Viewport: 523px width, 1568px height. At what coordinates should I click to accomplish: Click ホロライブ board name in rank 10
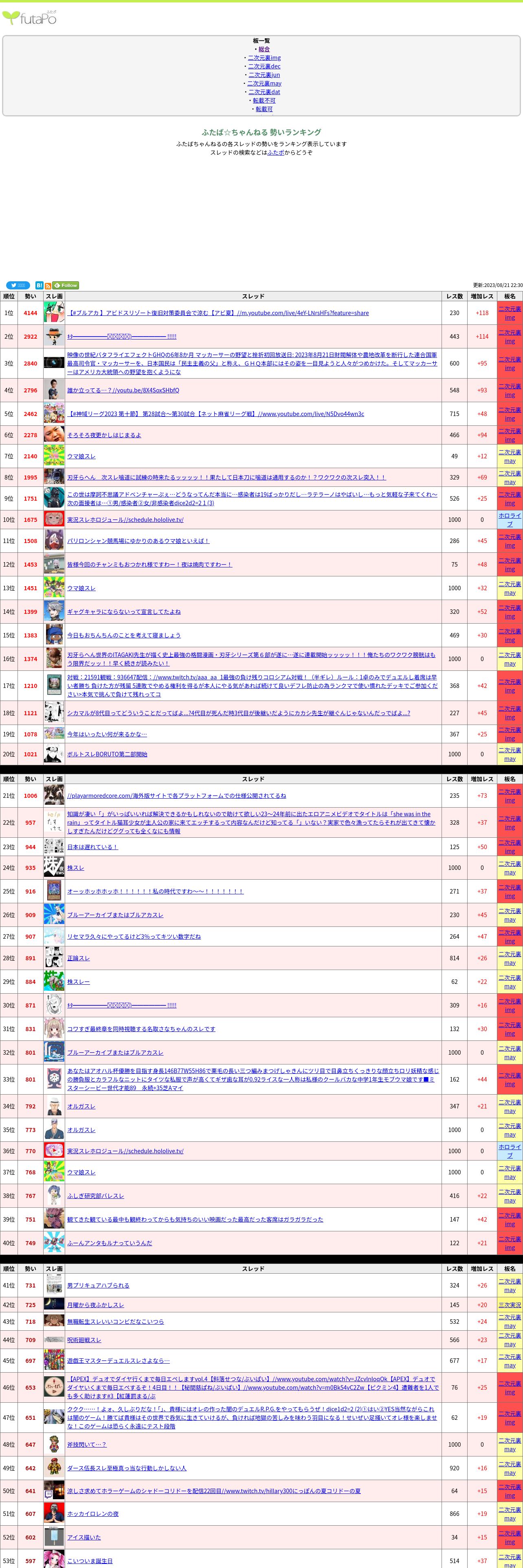pos(510,519)
